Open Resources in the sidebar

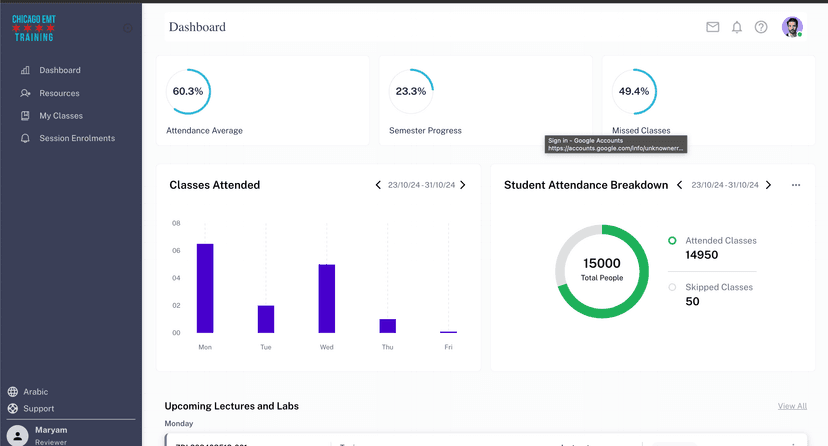(x=59, y=93)
